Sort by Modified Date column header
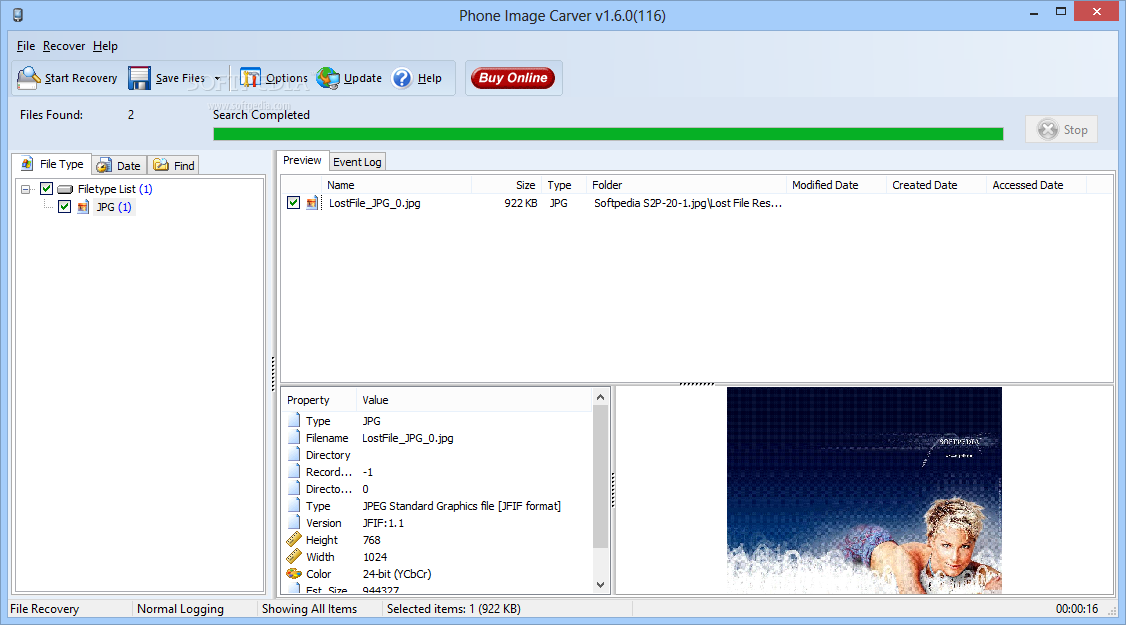 (x=837, y=185)
